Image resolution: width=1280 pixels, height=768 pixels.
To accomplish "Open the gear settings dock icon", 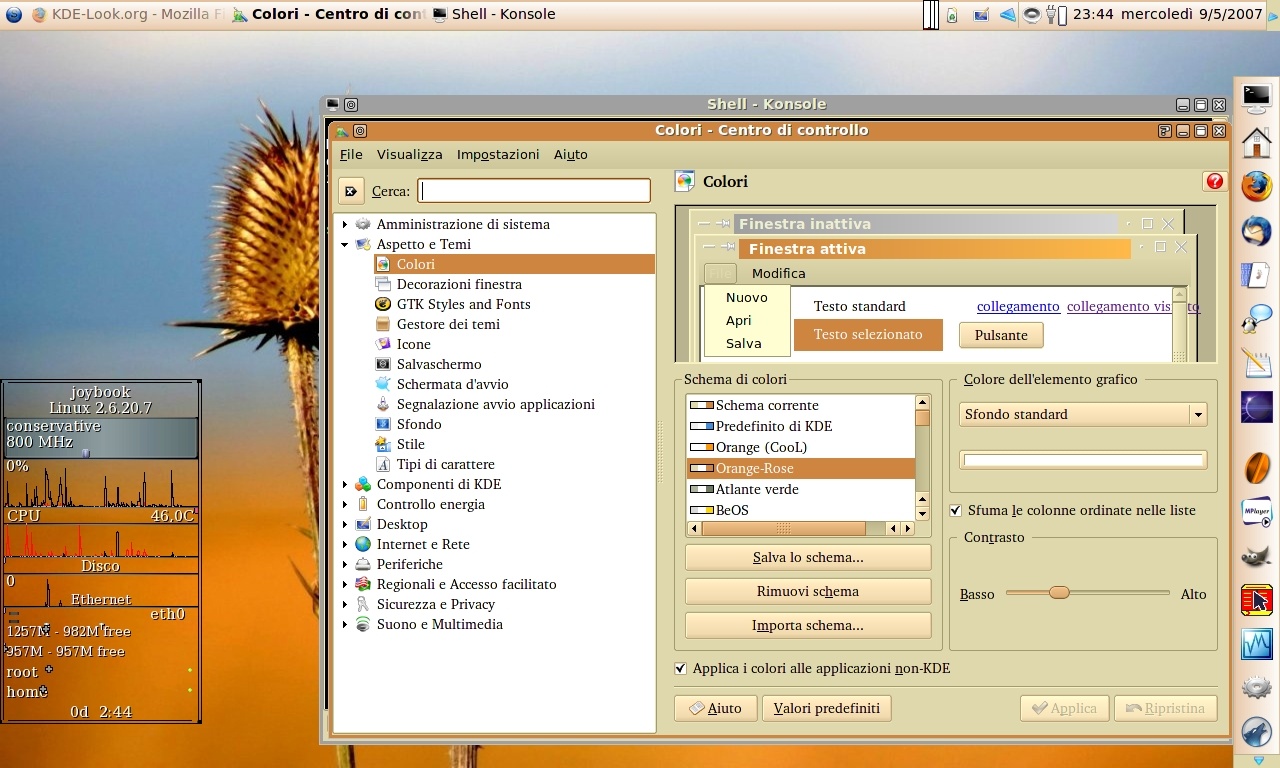I will pos(1256,687).
